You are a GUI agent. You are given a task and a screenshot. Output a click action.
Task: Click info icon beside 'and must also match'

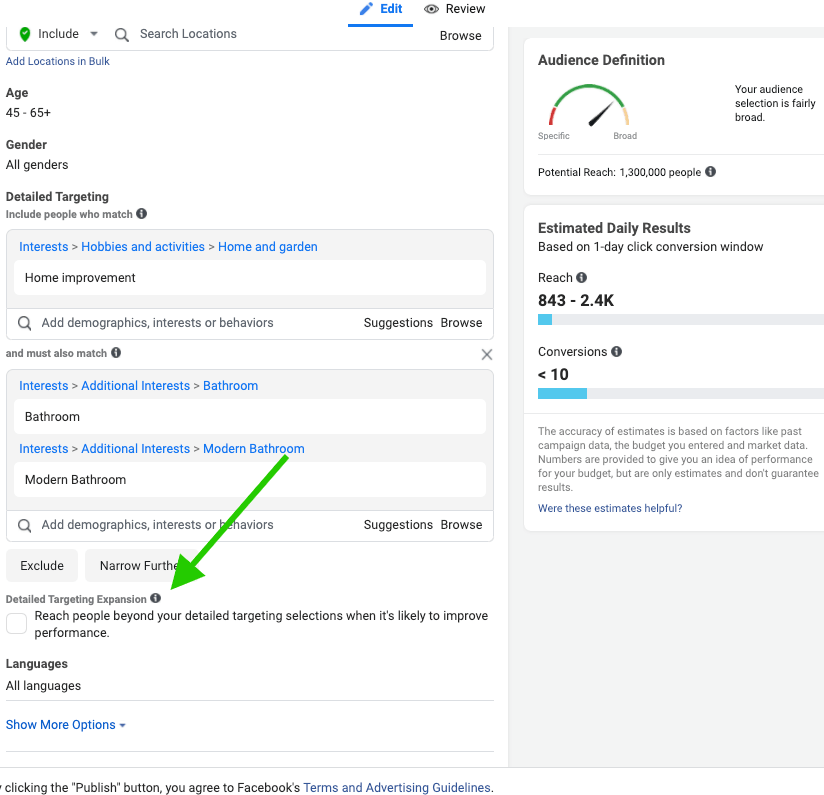click(x=116, y=353)
